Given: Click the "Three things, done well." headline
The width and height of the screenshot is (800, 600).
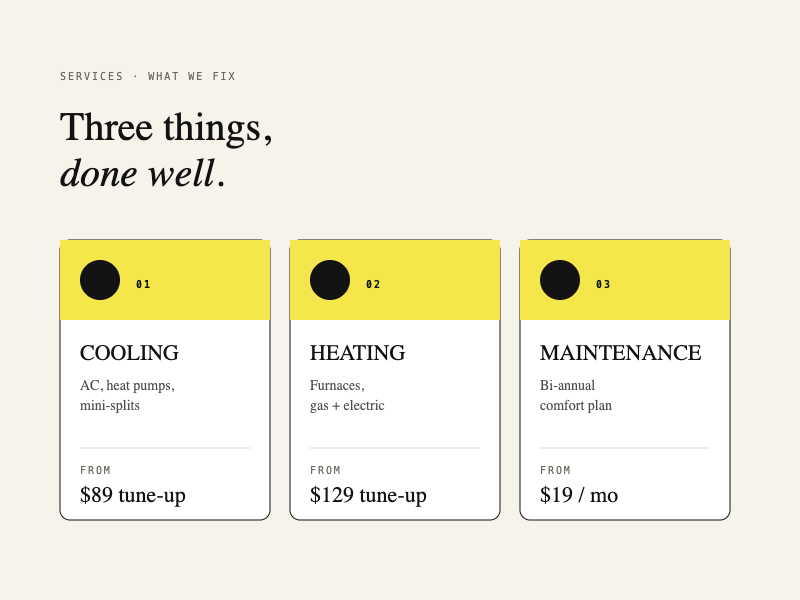Looking at the screenshot, I should [x=166, y=150].
